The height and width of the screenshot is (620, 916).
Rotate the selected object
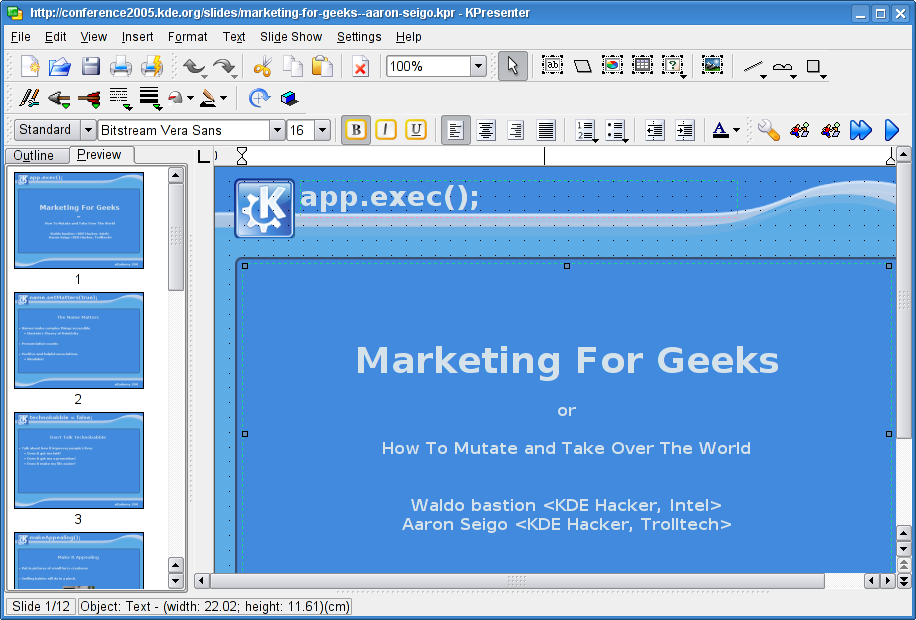coord(259,98)
